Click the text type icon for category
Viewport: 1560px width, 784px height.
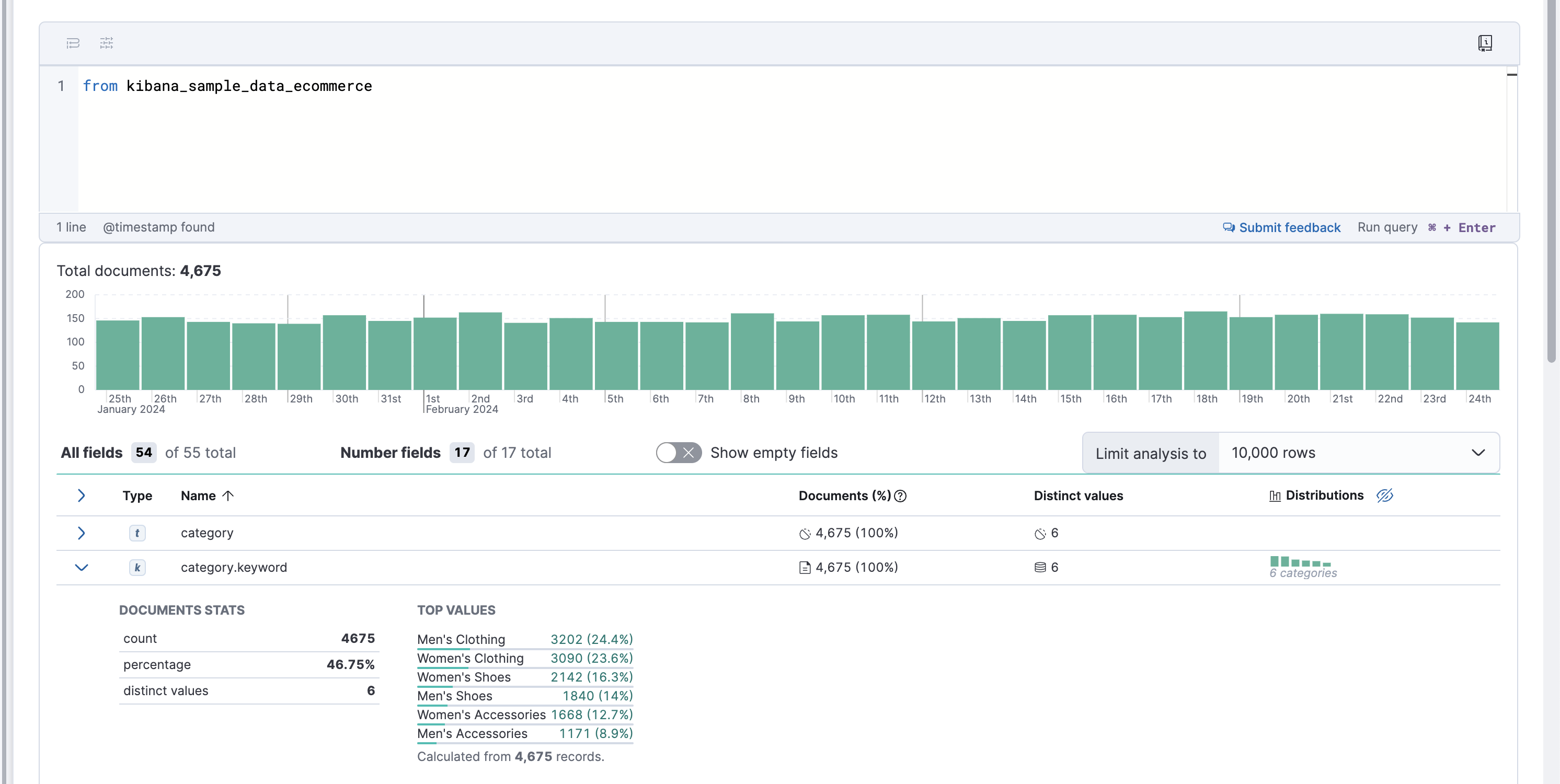(137, 533)
